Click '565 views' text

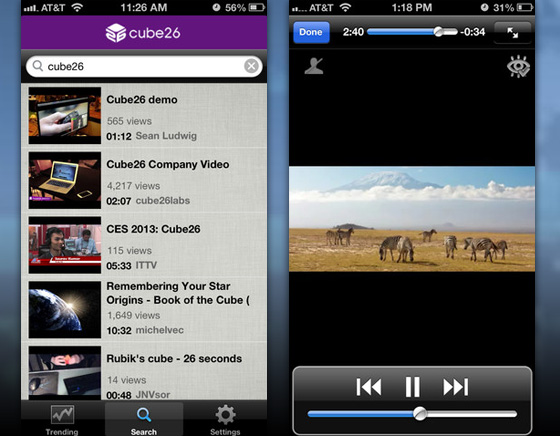[x=129, y=121]
